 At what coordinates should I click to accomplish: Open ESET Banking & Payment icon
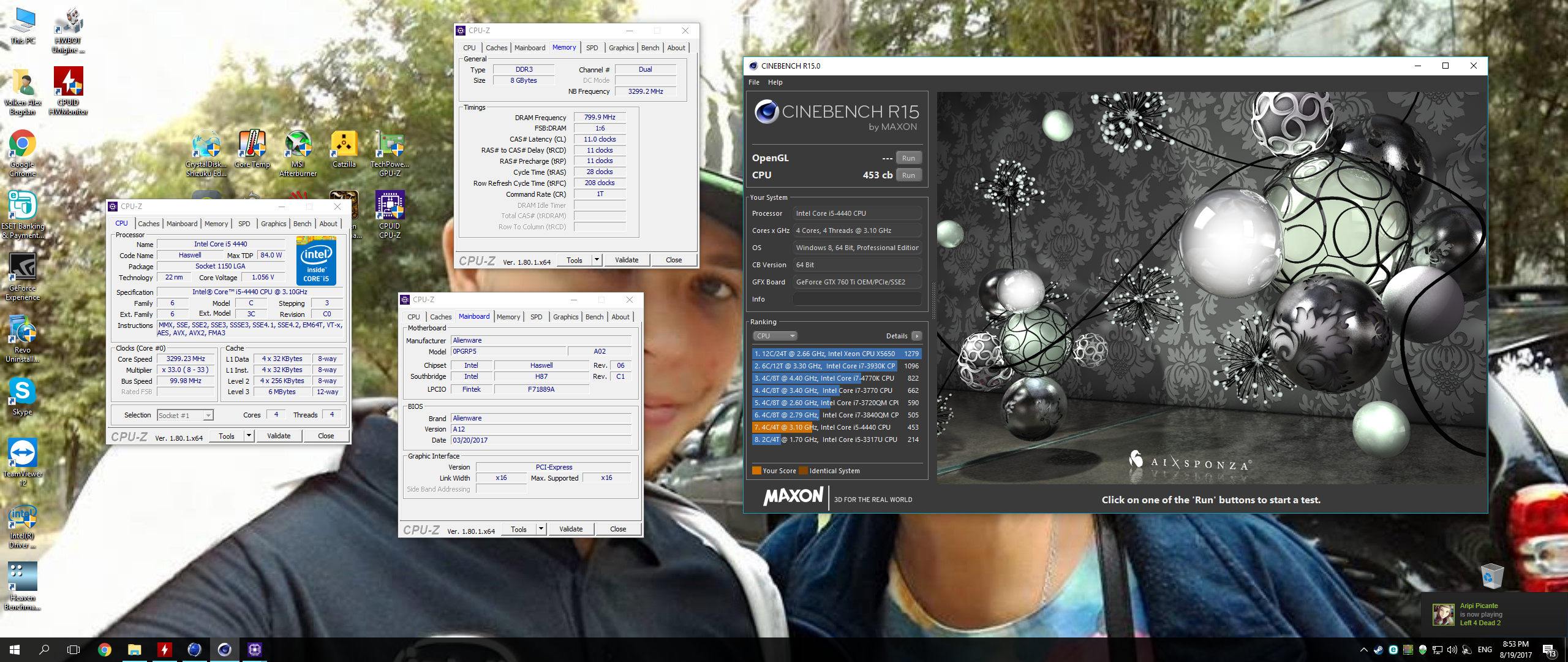23,214
